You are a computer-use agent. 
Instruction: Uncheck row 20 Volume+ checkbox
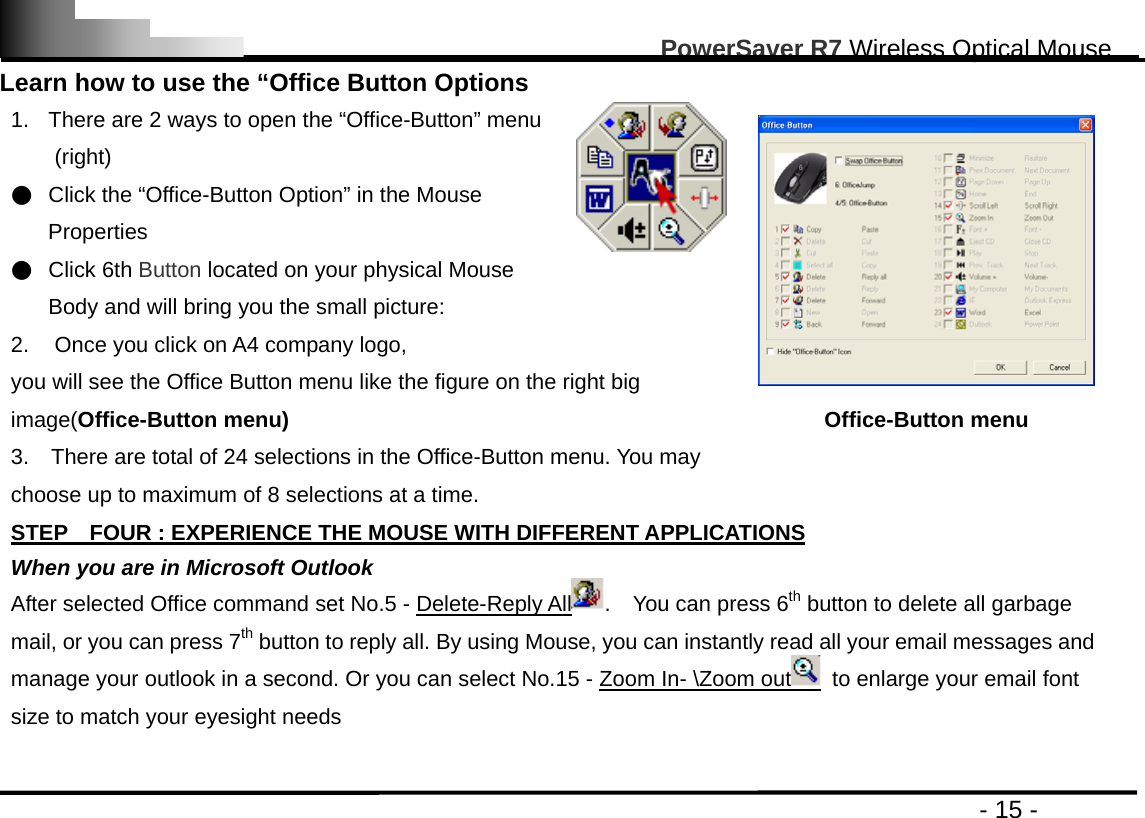pos(949,277)
